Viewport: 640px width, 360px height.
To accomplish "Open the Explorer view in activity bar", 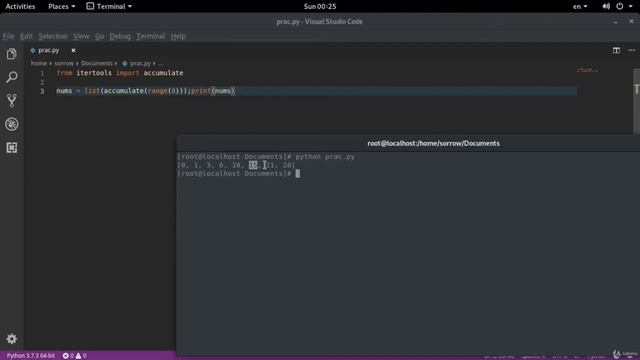I will coord(11,54).
